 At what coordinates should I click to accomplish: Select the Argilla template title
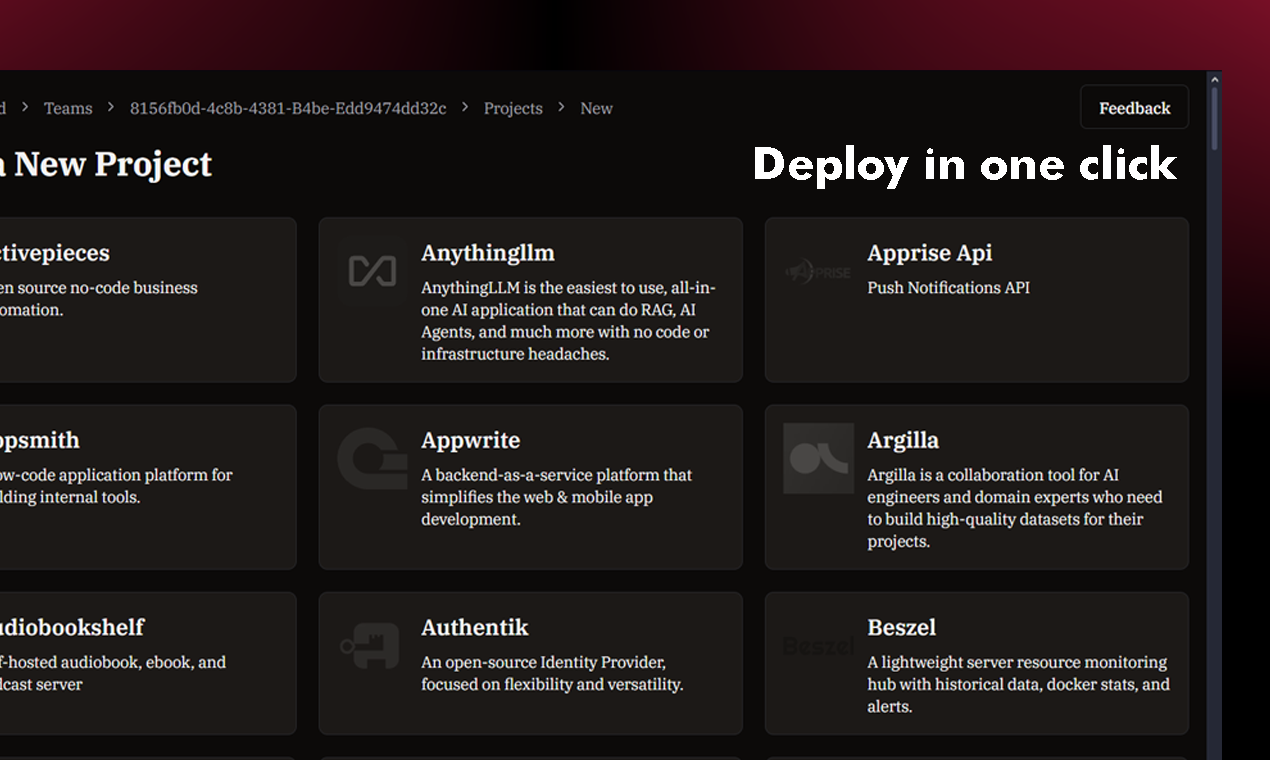coord(903,440)
